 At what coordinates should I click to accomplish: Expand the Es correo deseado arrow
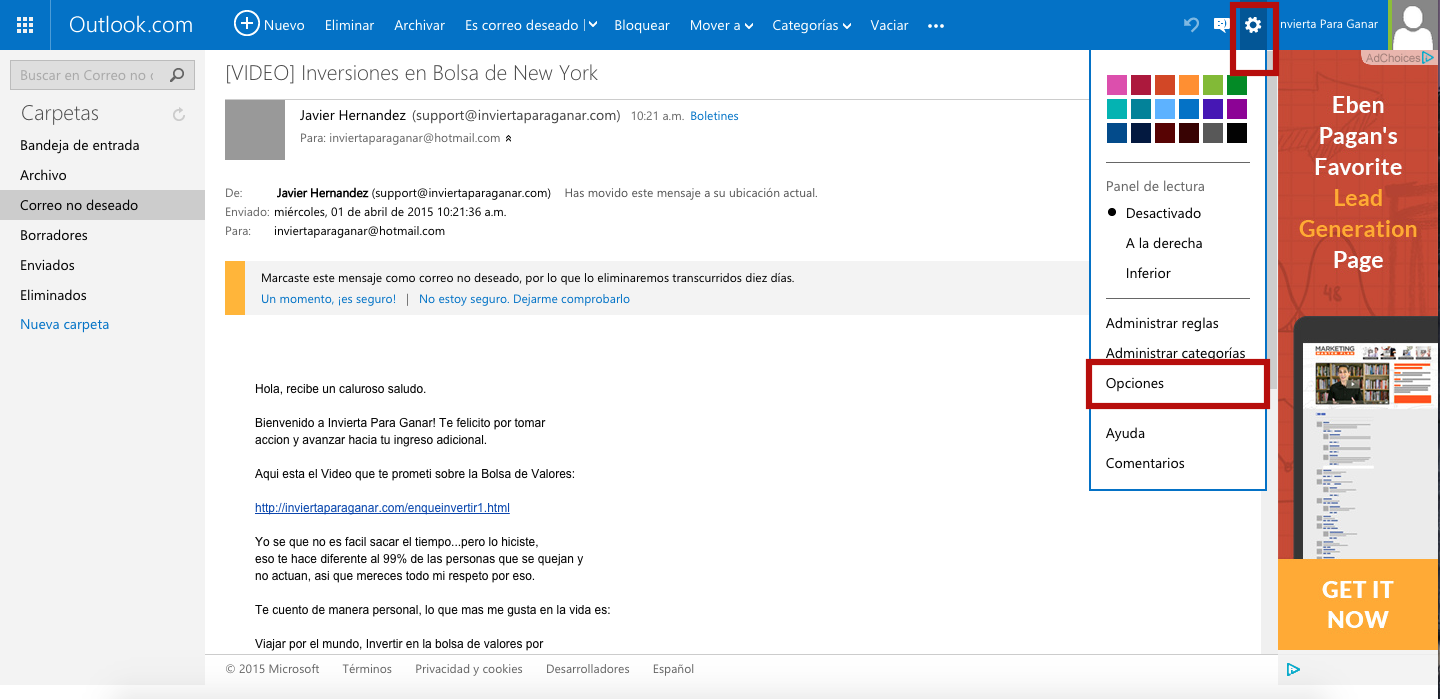point(592,25)
